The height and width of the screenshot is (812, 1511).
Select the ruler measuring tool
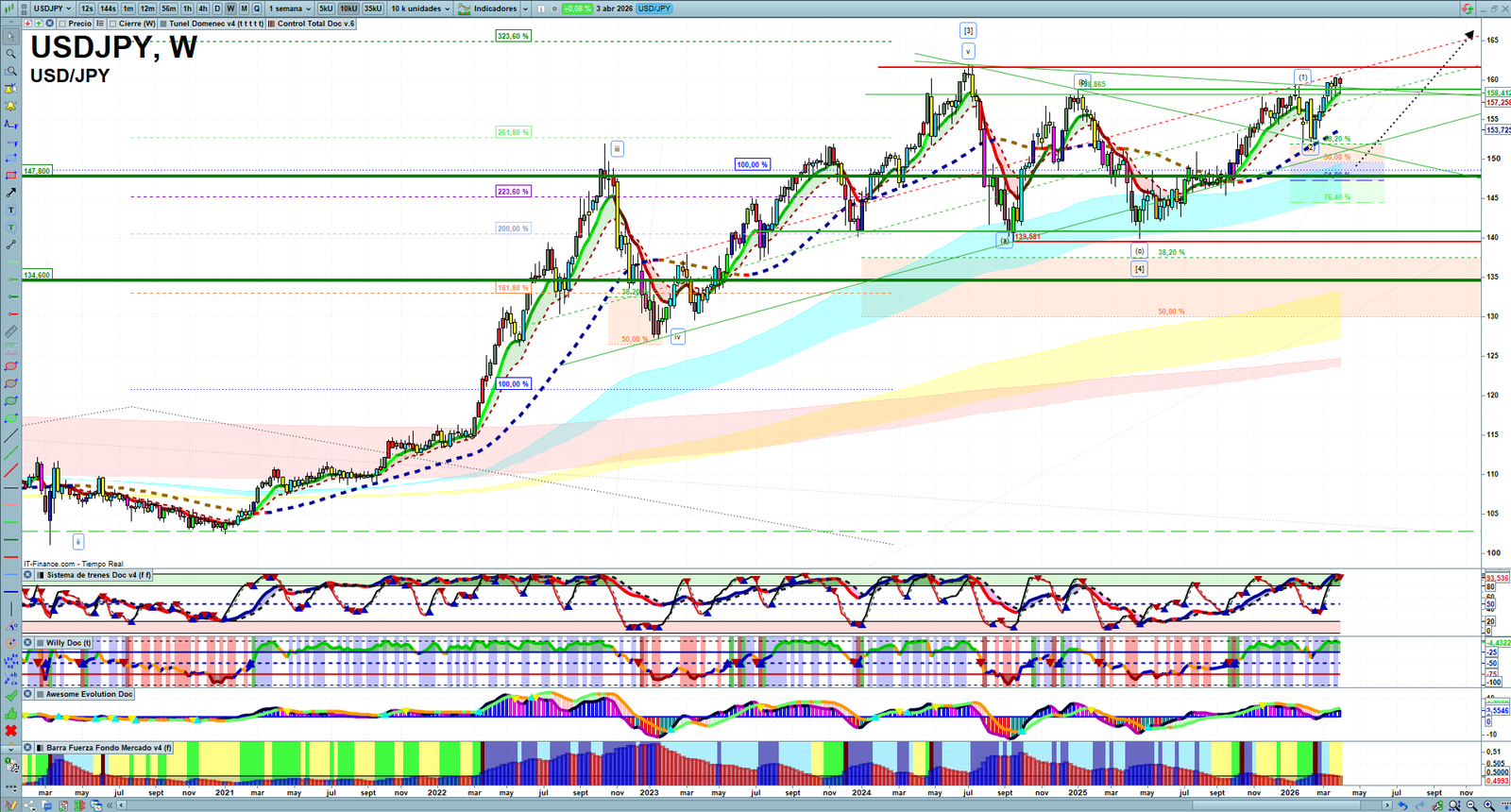(x=10, y=331)
